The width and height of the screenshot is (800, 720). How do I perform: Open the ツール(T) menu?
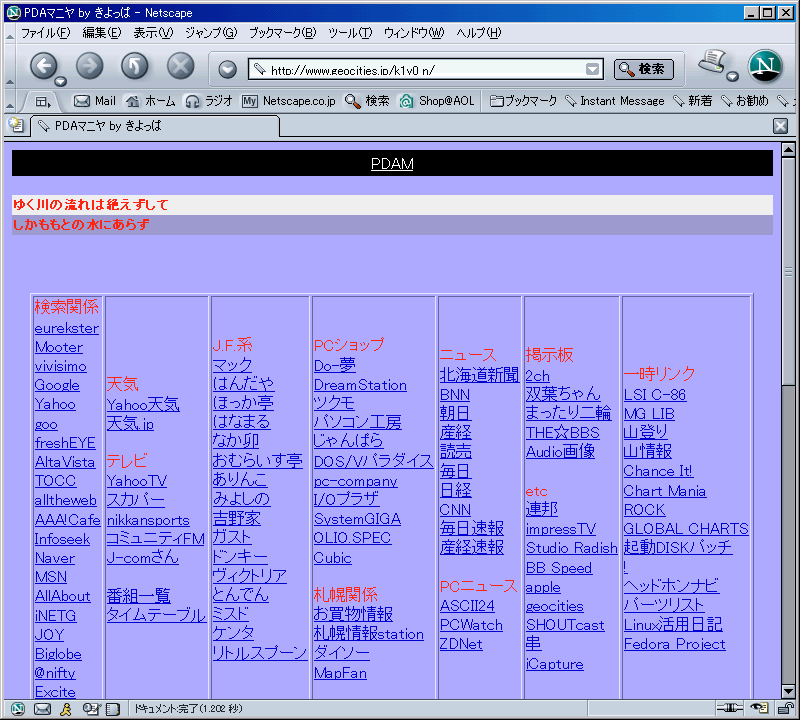click(x=350, y=33)
